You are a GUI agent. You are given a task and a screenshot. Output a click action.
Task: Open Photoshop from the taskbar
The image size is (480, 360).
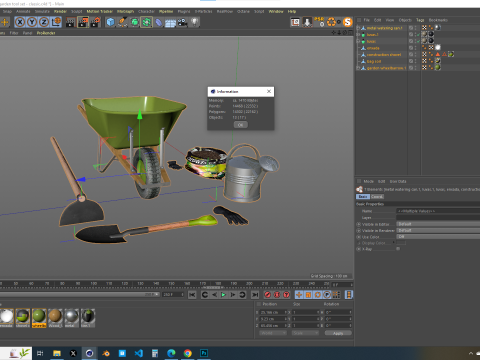tap(204, 353)
